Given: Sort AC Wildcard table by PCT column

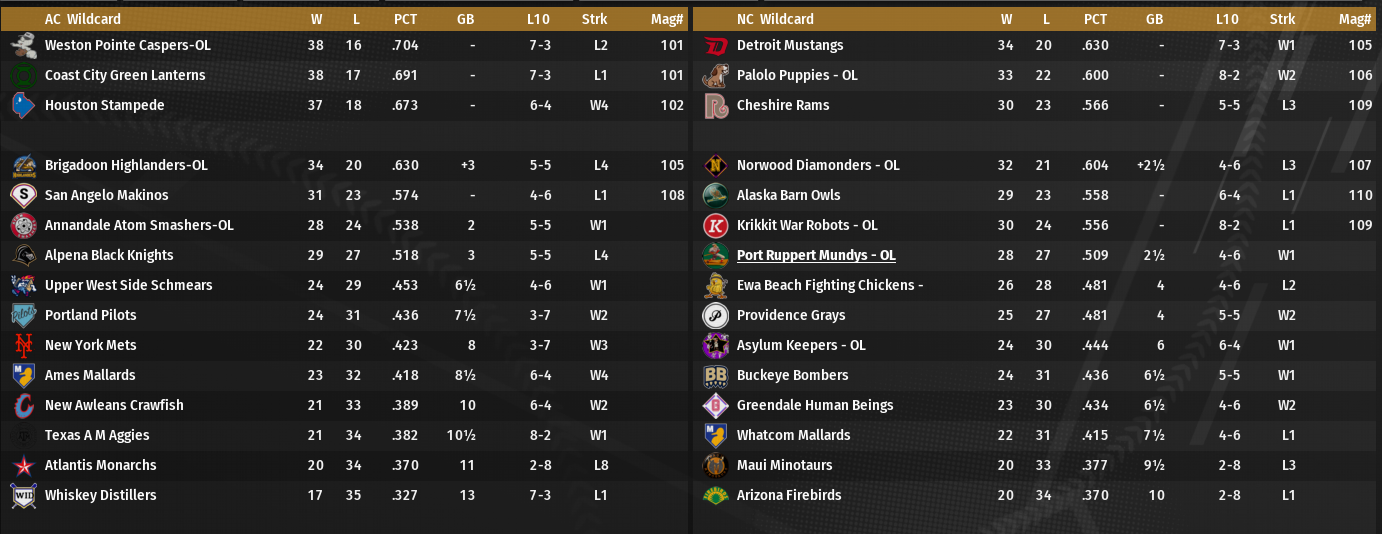Looking at the screenshot, I should (405, 19).
